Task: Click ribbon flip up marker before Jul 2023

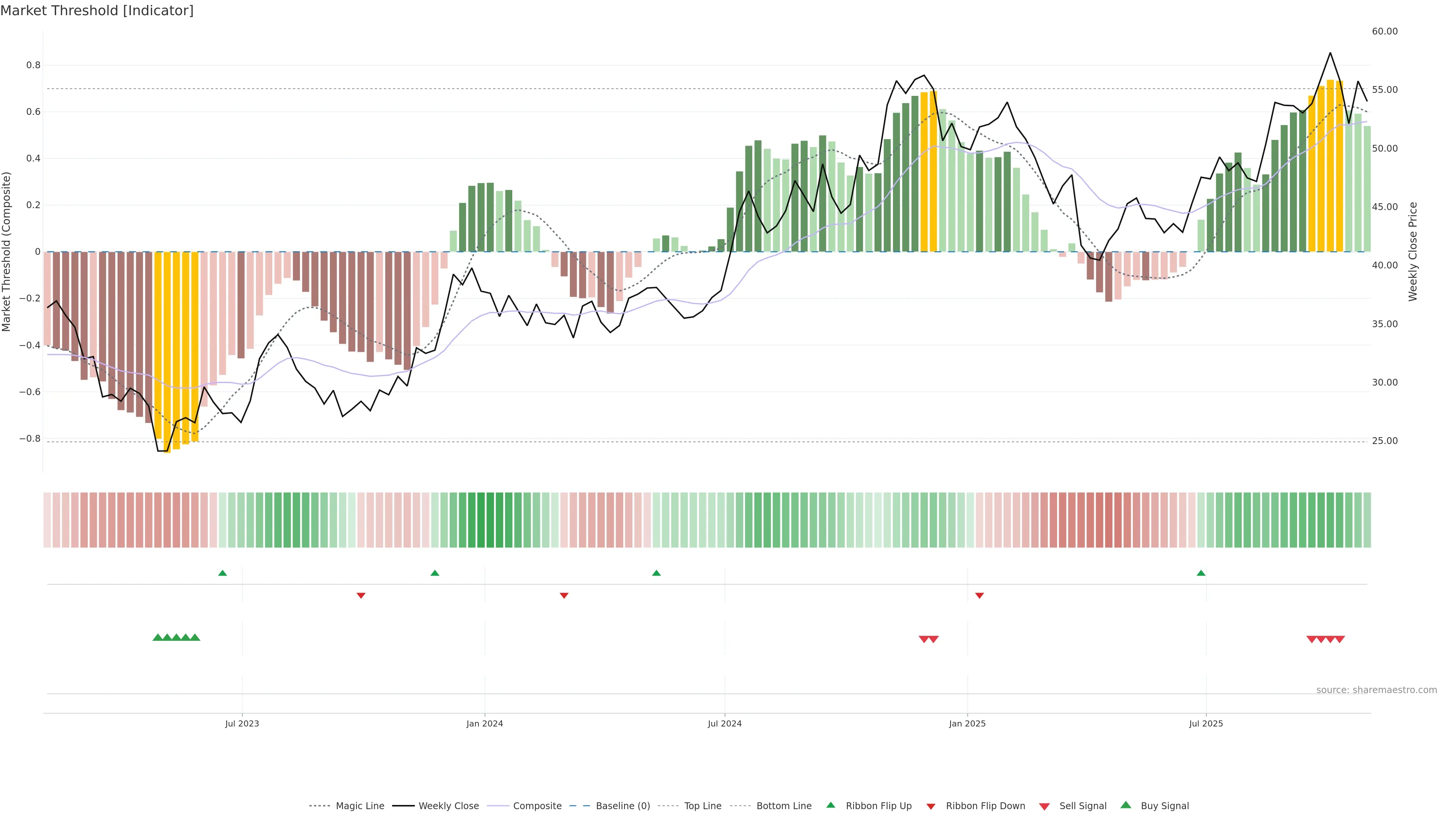Action: pyautogui.click(x=223, y=573)
